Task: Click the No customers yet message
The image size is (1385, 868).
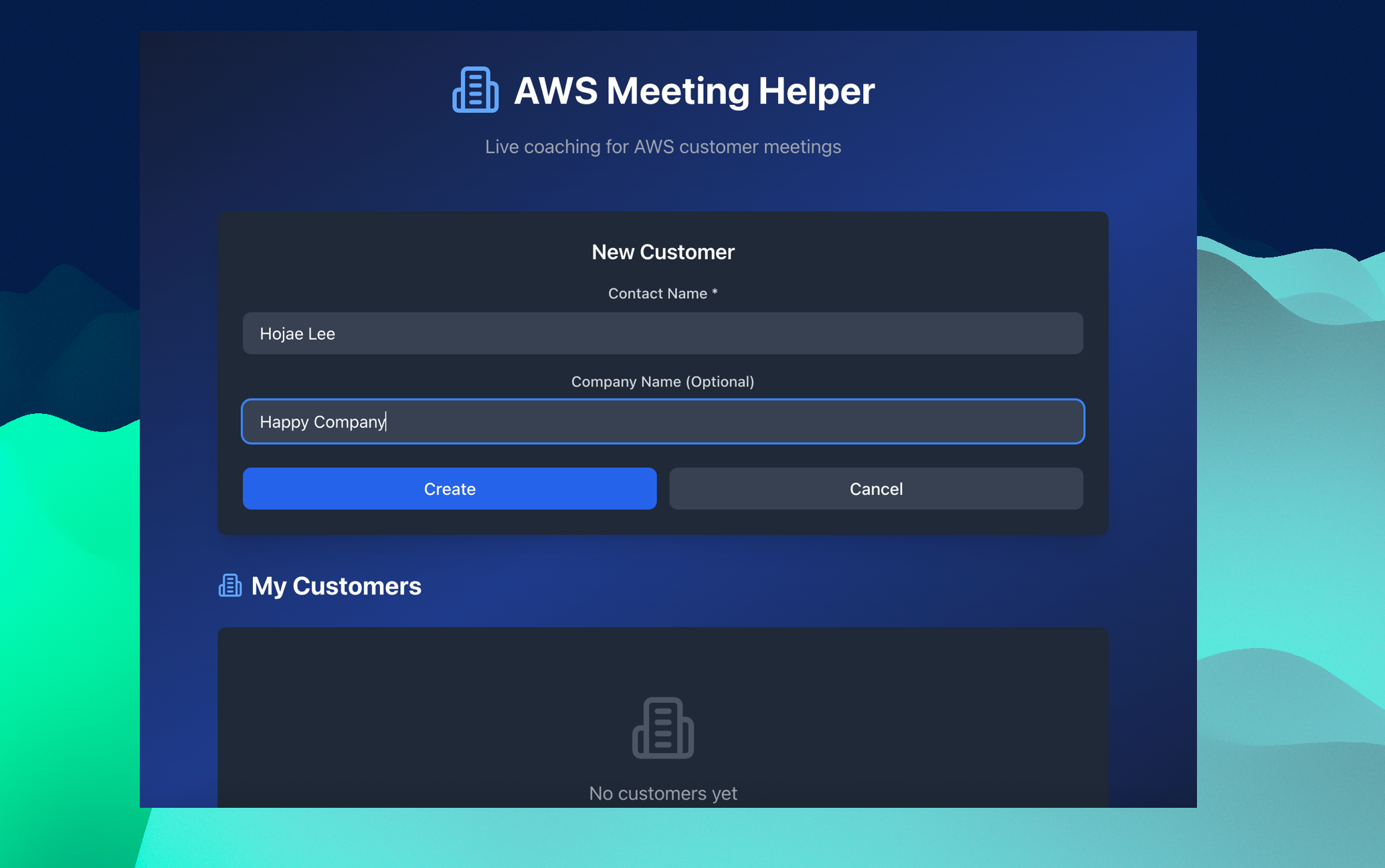Action: click(662, 793)
